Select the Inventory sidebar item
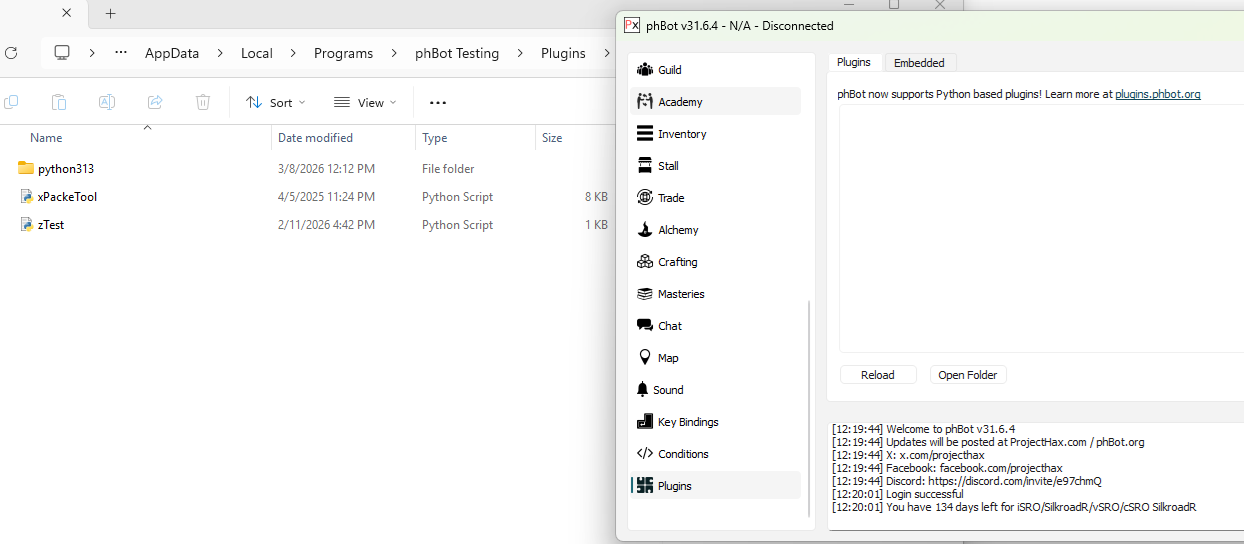 pos(681,134)
